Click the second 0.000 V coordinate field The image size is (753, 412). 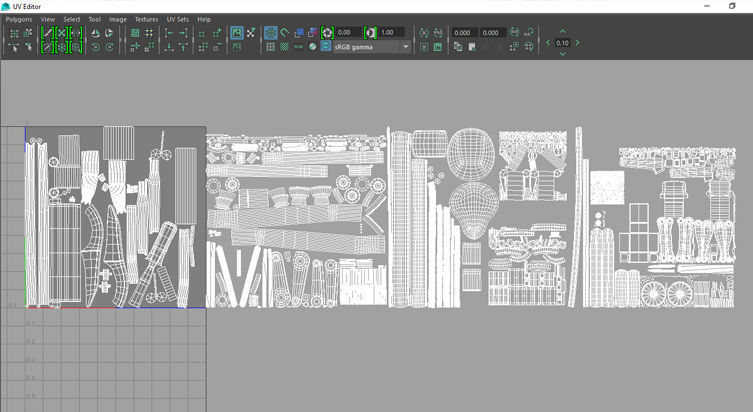click(492, 33)
